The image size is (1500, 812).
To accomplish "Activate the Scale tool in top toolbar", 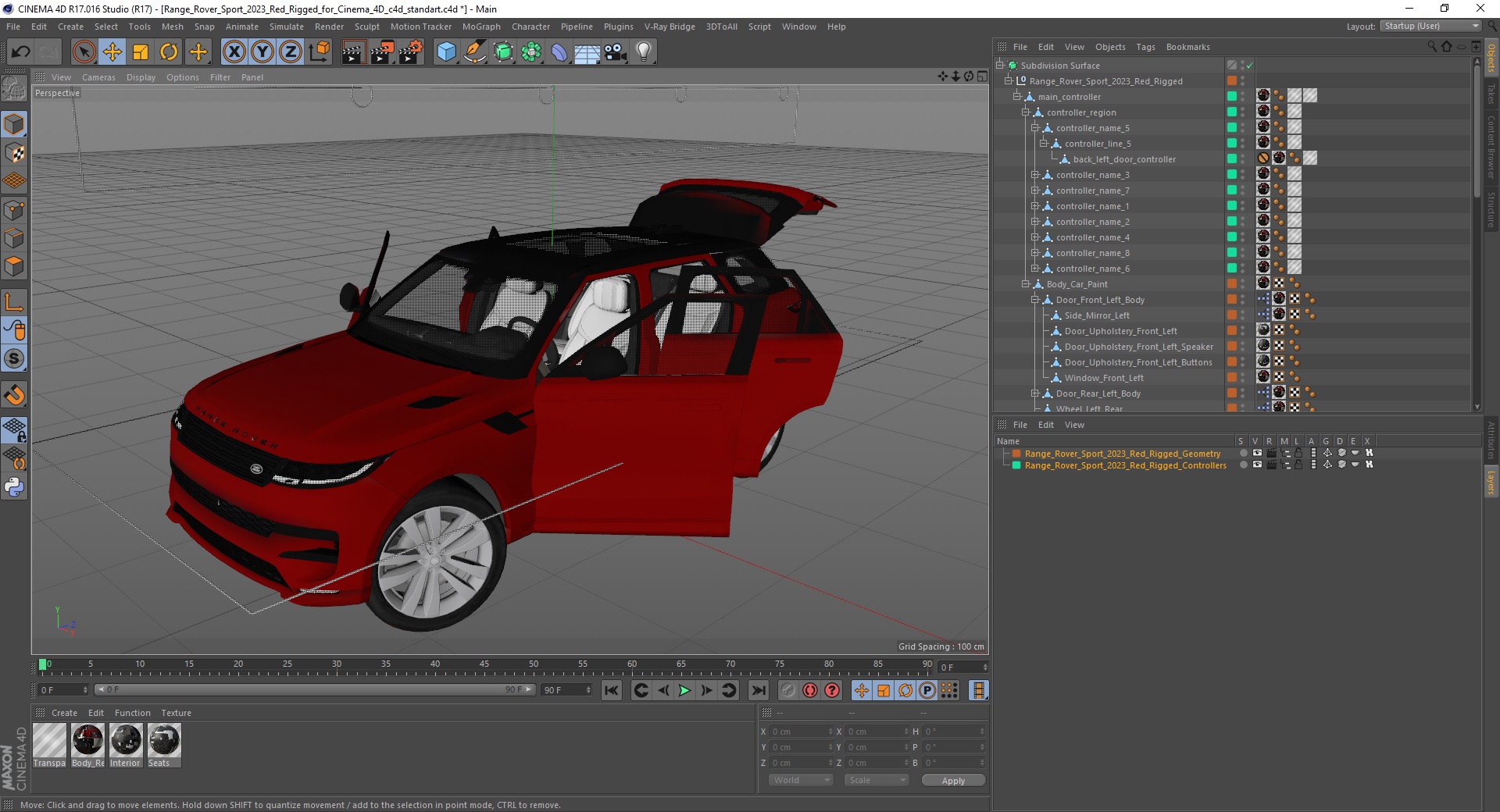I will point(141,52).
